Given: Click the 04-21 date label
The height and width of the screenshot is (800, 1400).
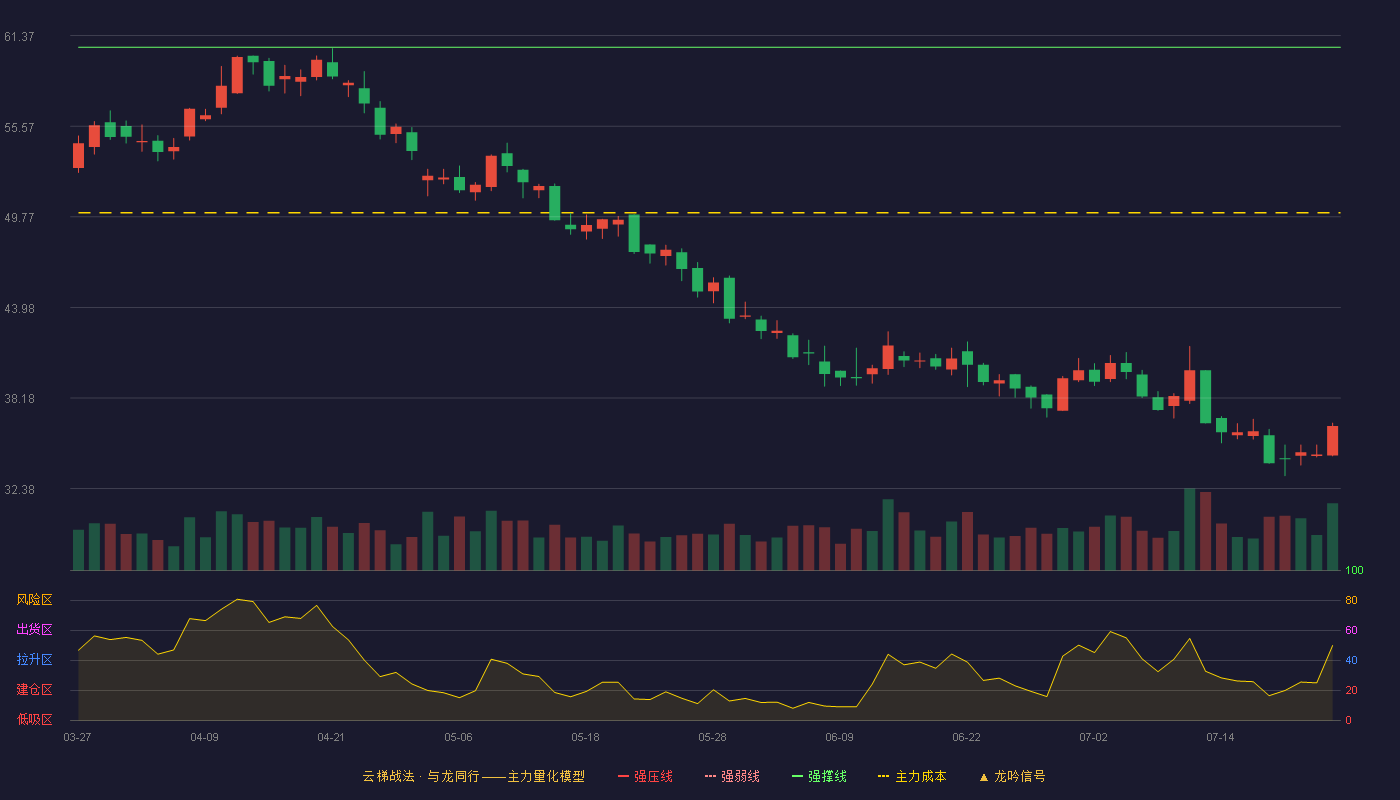Looking at the screenshot, I should point(332,737).
